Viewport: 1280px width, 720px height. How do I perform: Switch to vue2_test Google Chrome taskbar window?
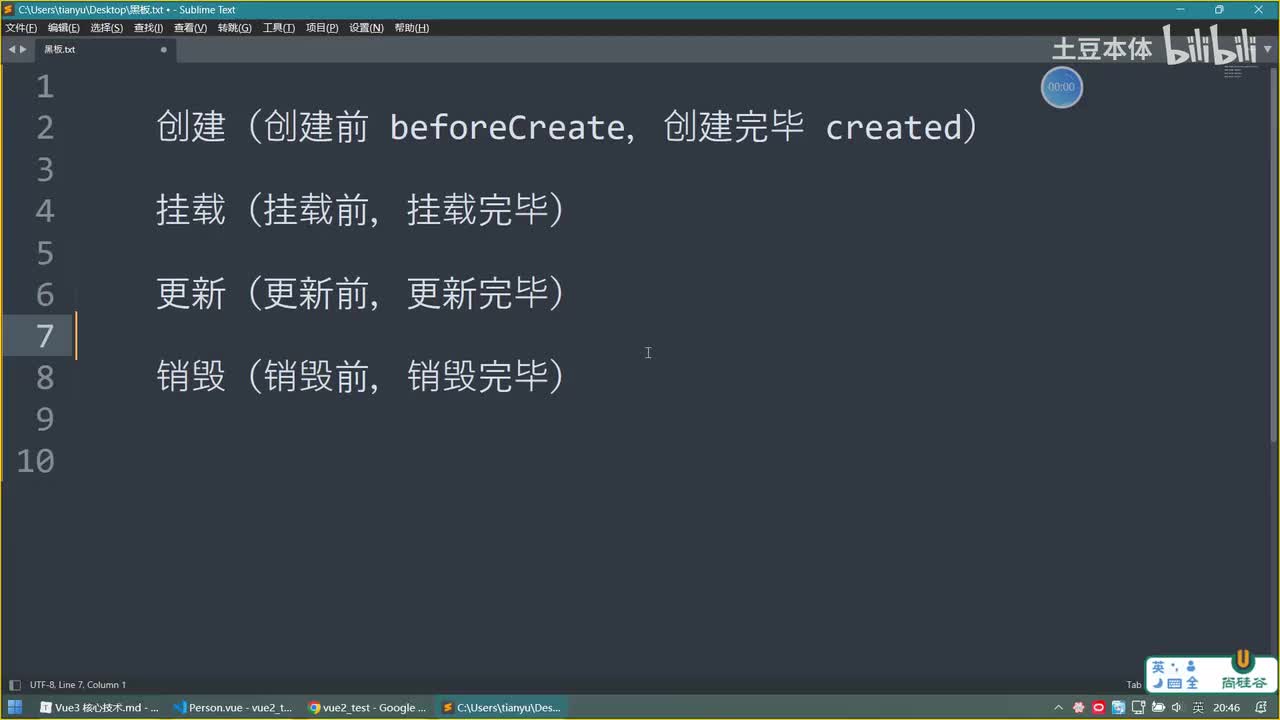coord(367,707)
